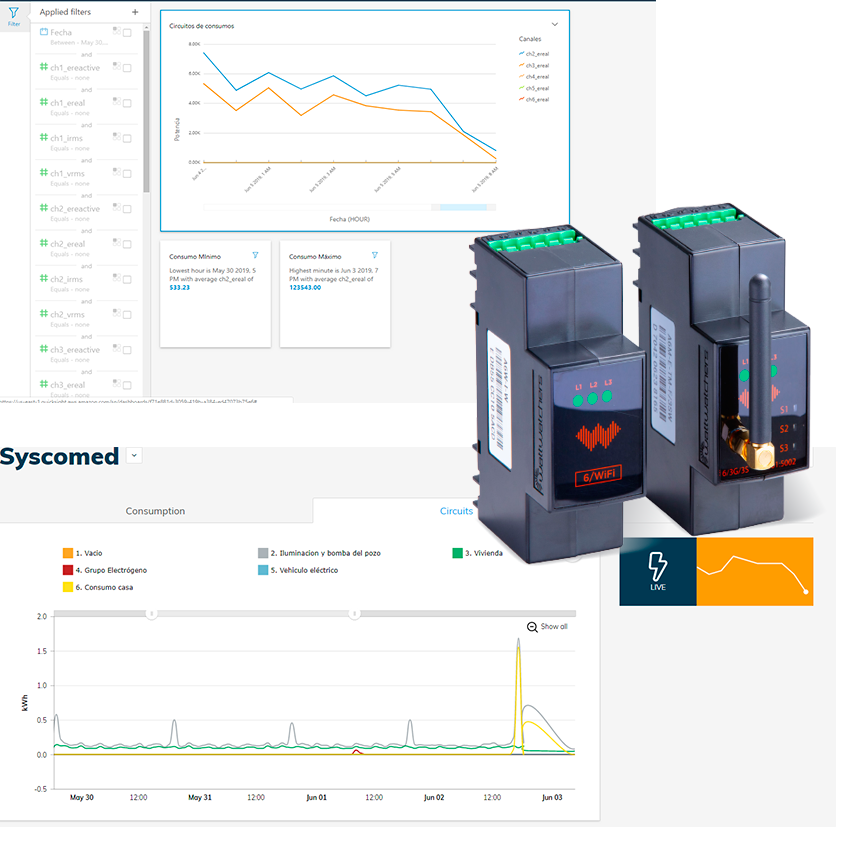Screen dimensions: 850x850
Task: Click the hash icon beside ch1_irms
Action: 44,137
